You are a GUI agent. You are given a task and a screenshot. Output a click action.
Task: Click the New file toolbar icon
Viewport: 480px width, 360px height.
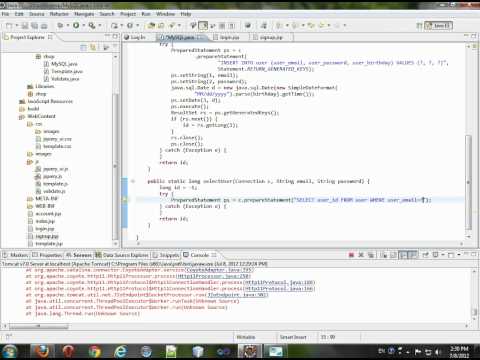[x=9, y=26]
